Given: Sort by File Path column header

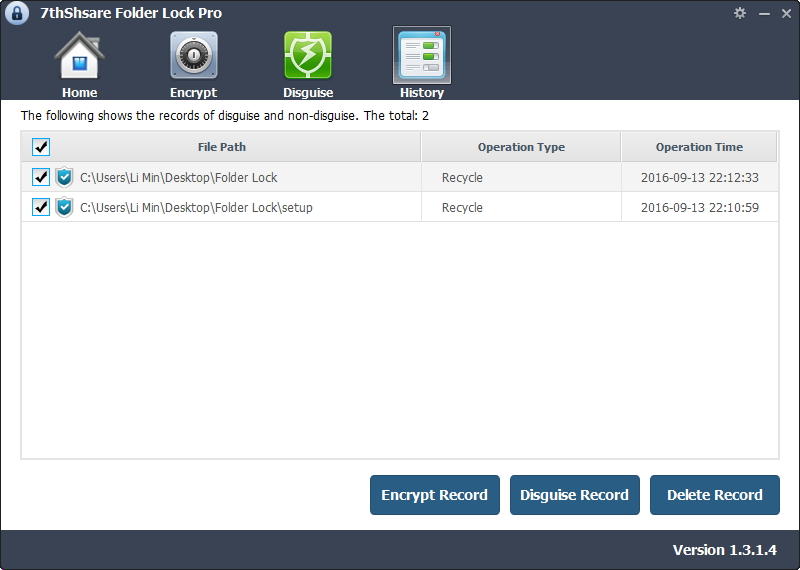Looking at the screenshot, I should tap(221, 147).
